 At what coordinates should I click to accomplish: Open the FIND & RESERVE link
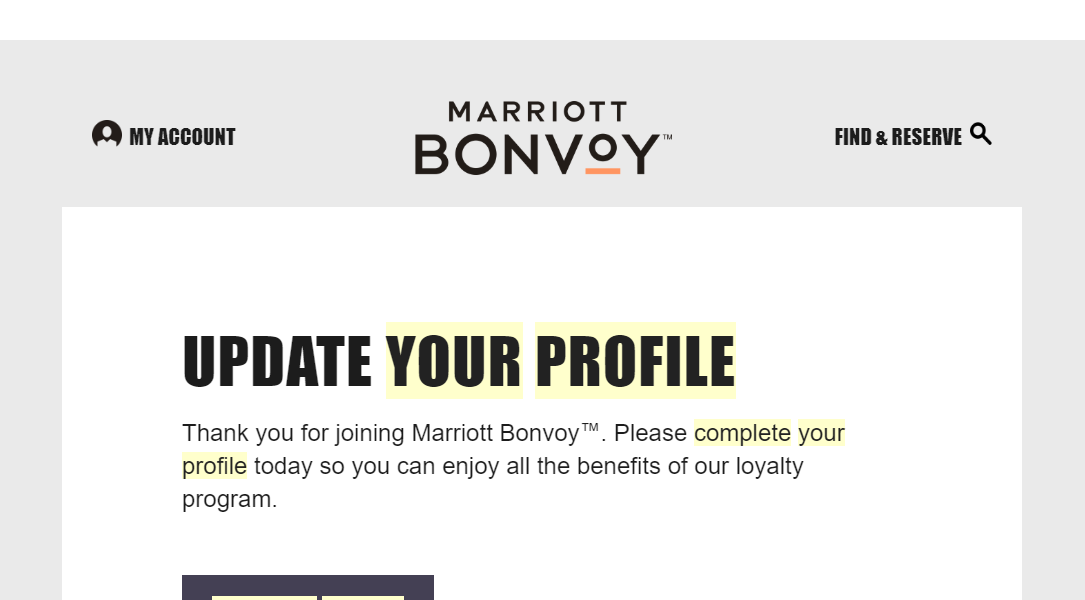coord(898,137)
